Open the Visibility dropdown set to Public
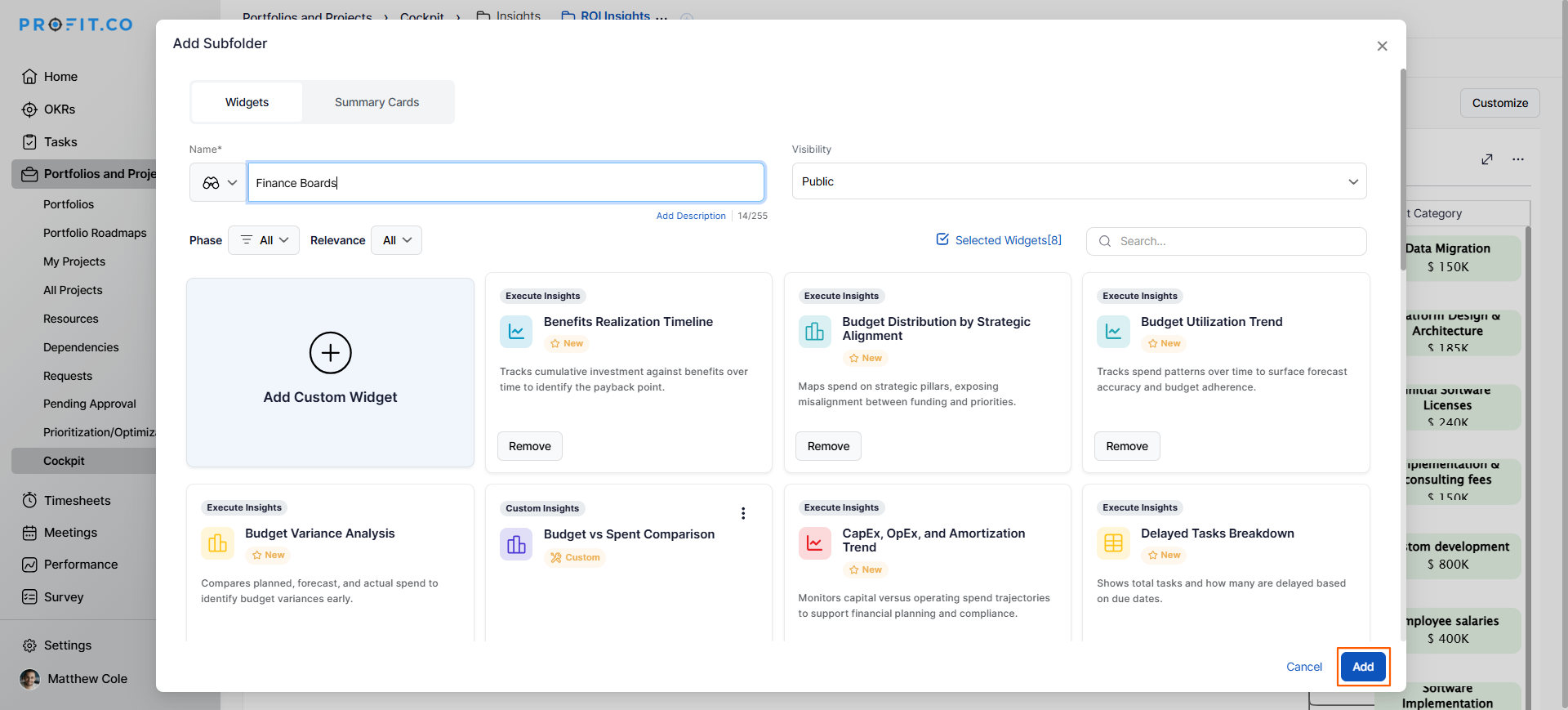 (1078, 181)
